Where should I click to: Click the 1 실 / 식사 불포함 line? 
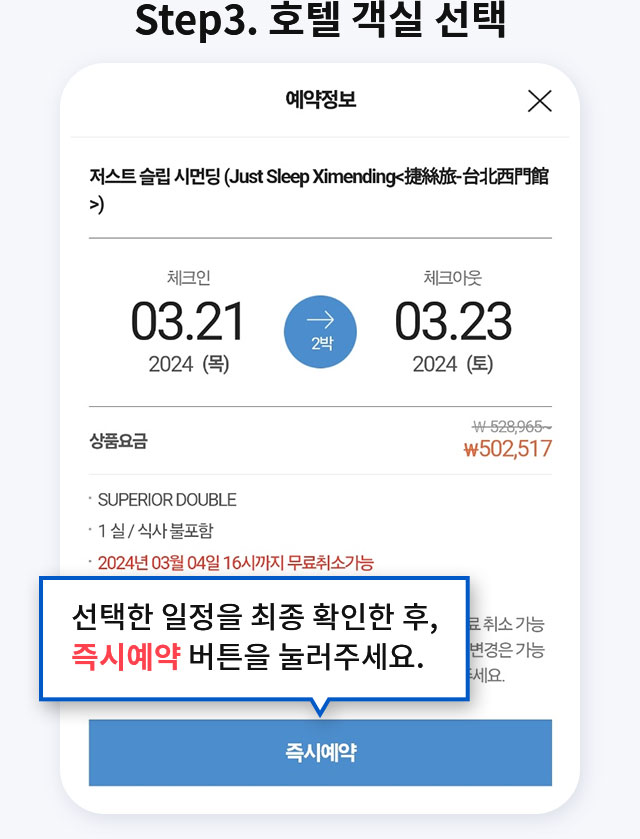[x=155, y=531]
